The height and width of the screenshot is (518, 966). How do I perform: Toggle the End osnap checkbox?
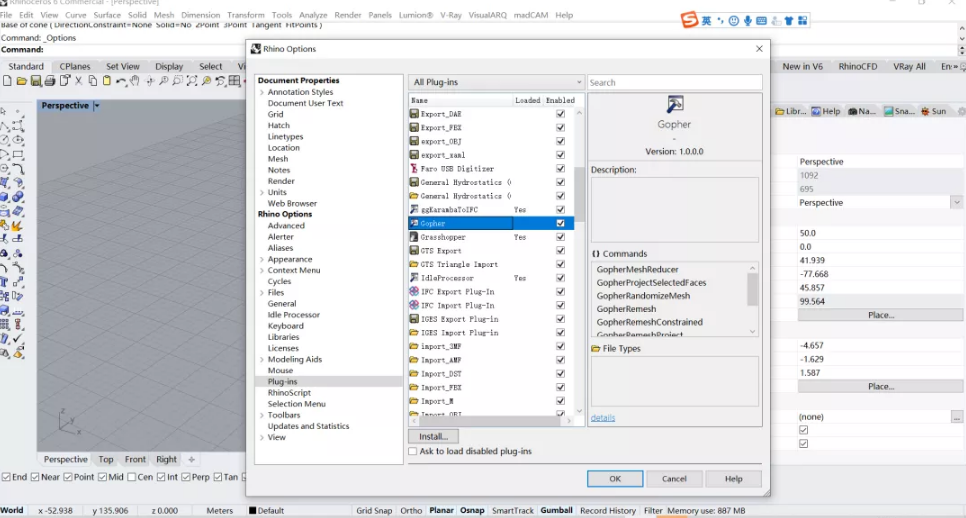pyautogui.click(x=6, y=477)
